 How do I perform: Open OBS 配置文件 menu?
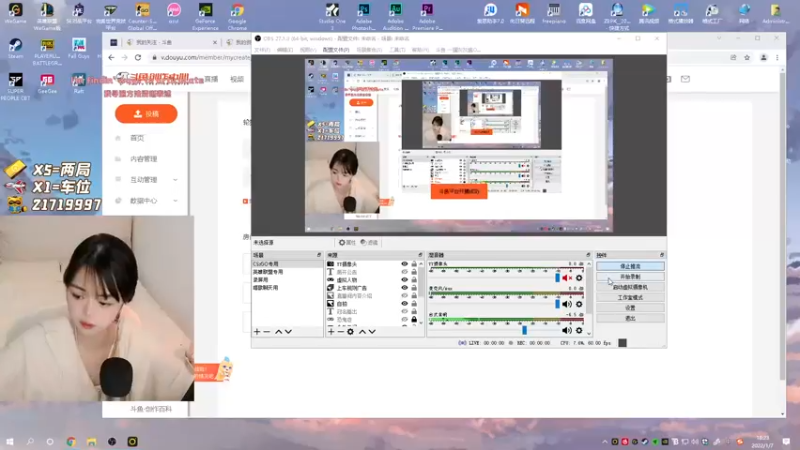click(336, 50)
